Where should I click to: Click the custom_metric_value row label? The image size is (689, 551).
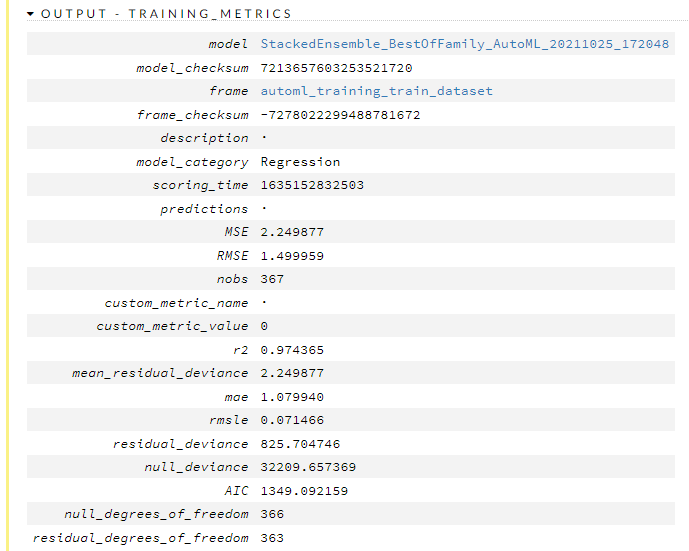(x=172, y=326)
